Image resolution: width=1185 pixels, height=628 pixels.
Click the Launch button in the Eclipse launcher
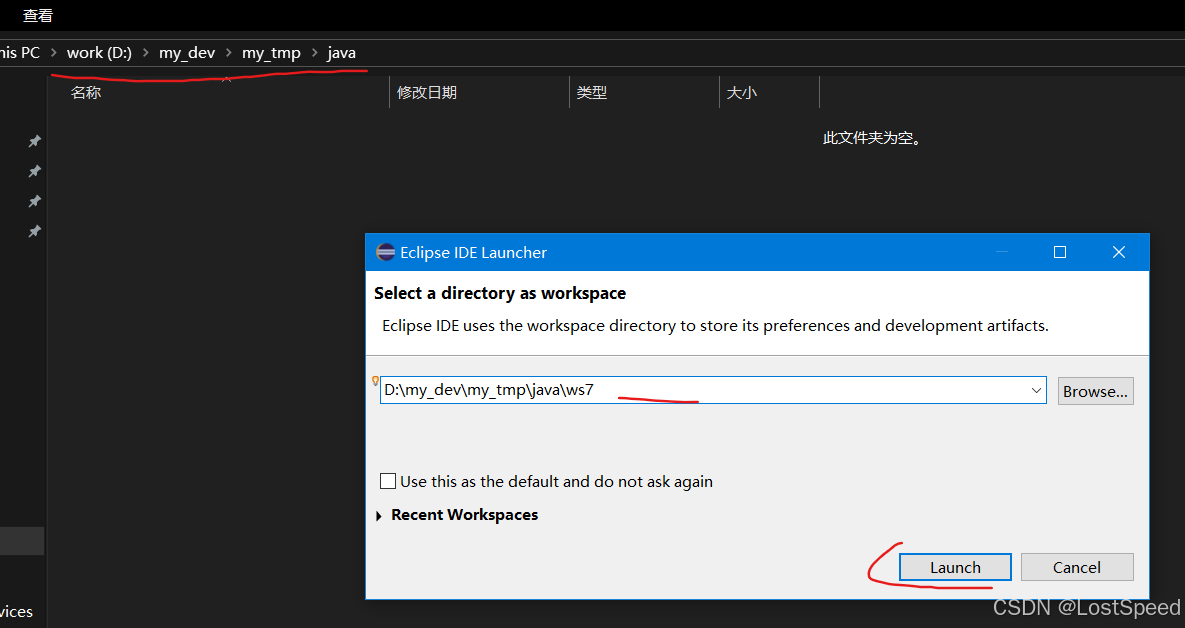tap(955, 568)
